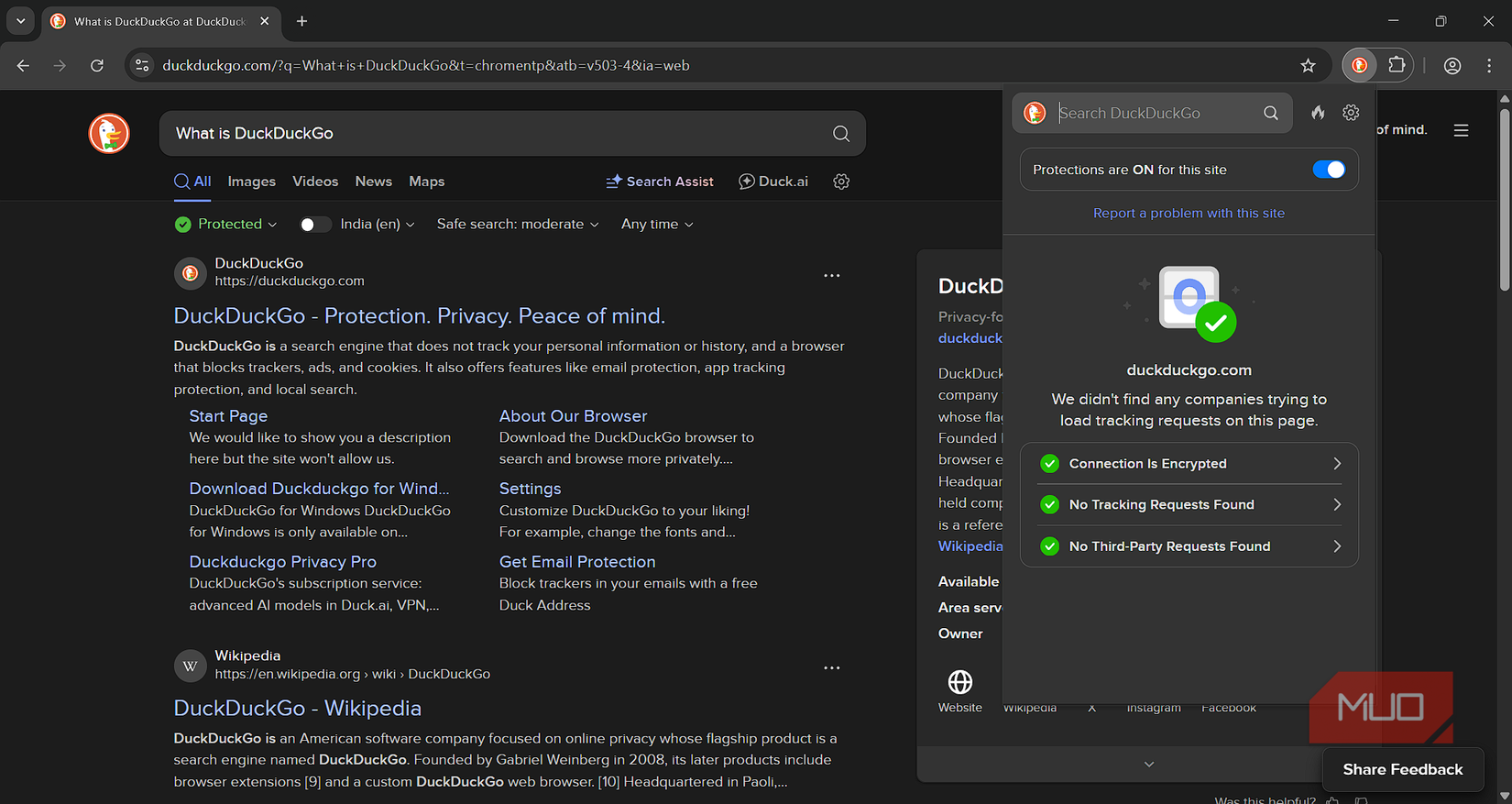
Task: Click DuckDuckGo logo beside main search box
Action: pyautogui.click(x=109, y=134)
